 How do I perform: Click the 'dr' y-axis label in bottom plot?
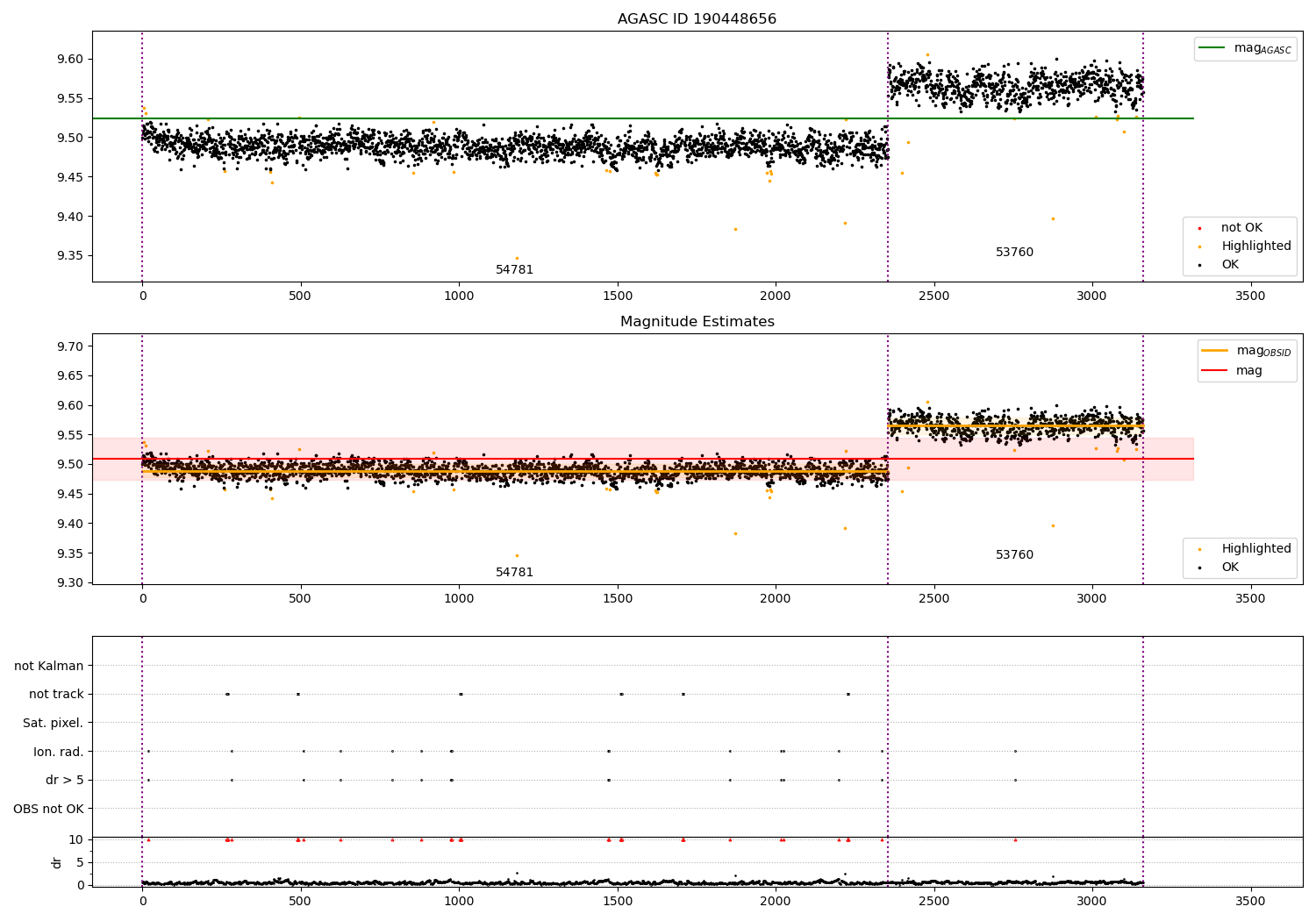57,862
